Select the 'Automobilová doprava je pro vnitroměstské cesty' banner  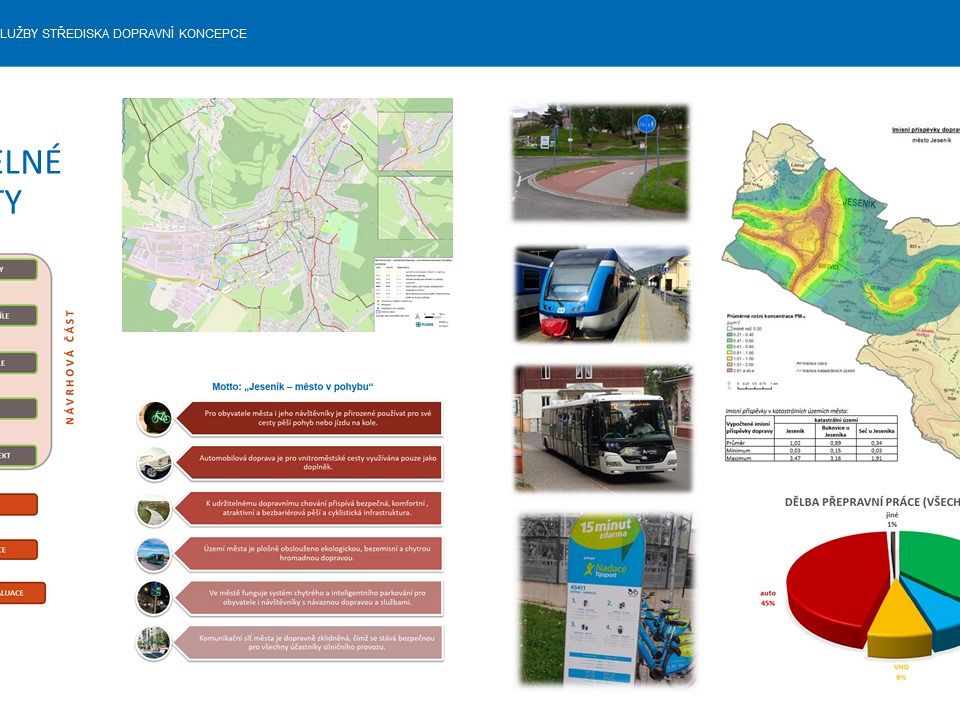(x=309, y=462)
